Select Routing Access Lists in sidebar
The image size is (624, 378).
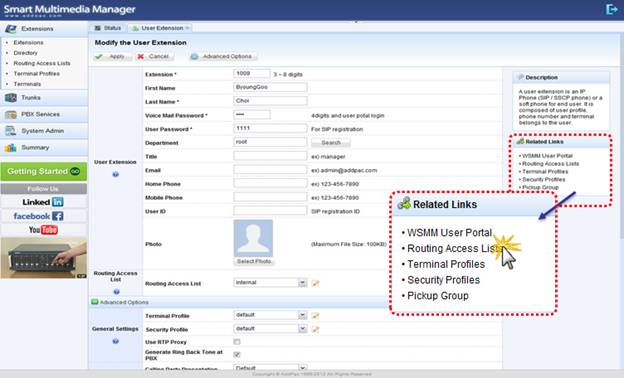coord(42,63)
